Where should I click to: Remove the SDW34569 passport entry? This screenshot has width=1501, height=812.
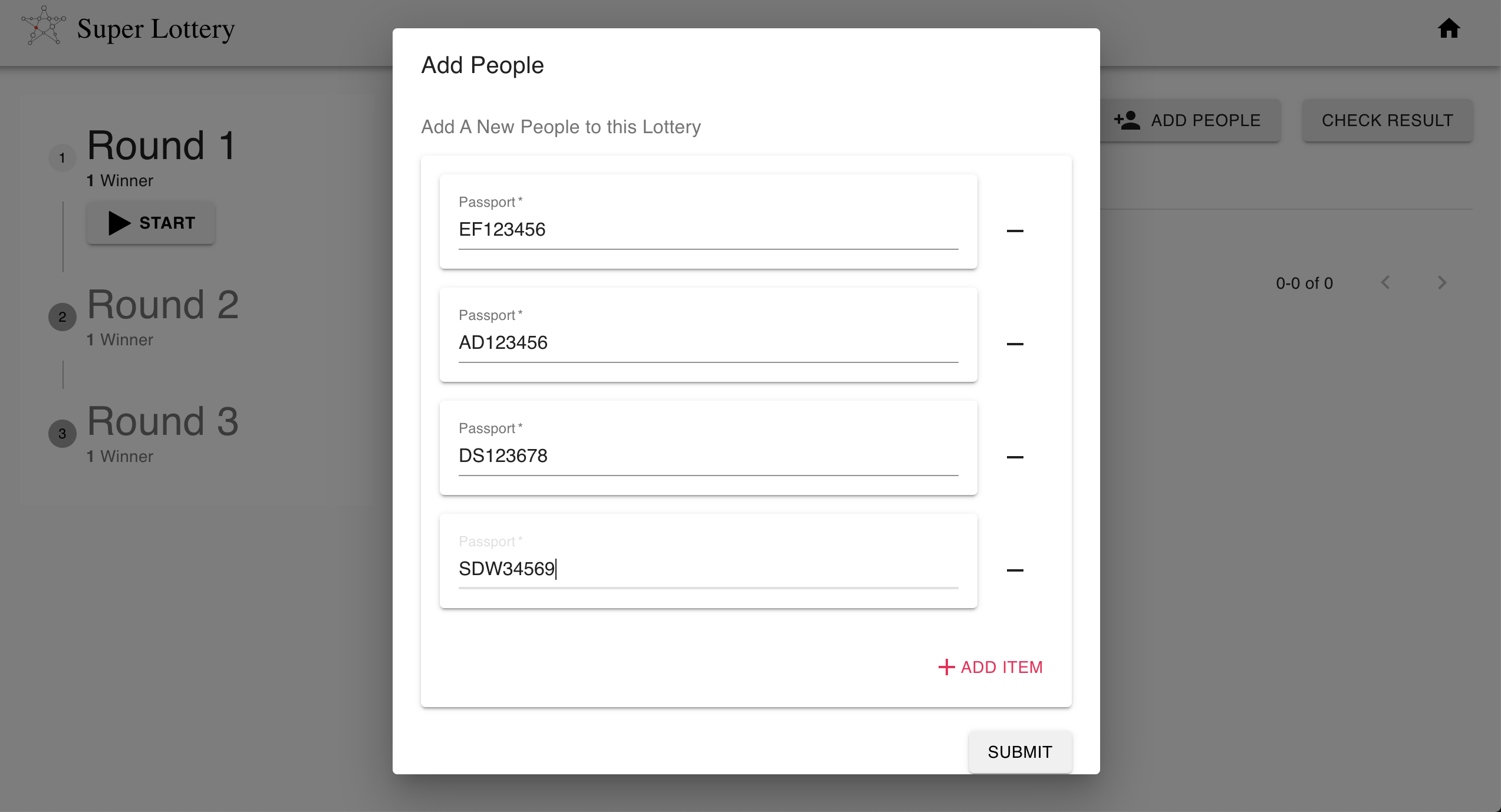tap(1015, 570)
